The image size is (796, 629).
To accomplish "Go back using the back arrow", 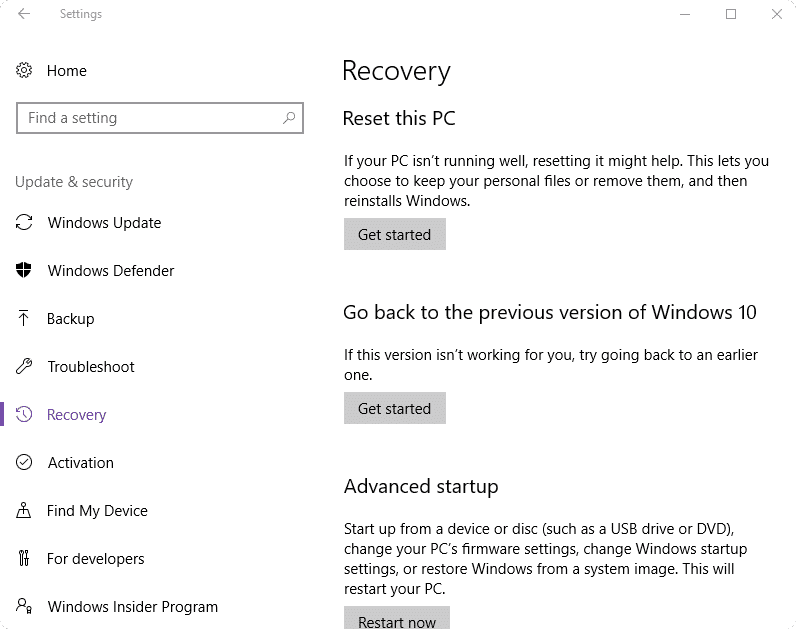I will coord(24,14).
